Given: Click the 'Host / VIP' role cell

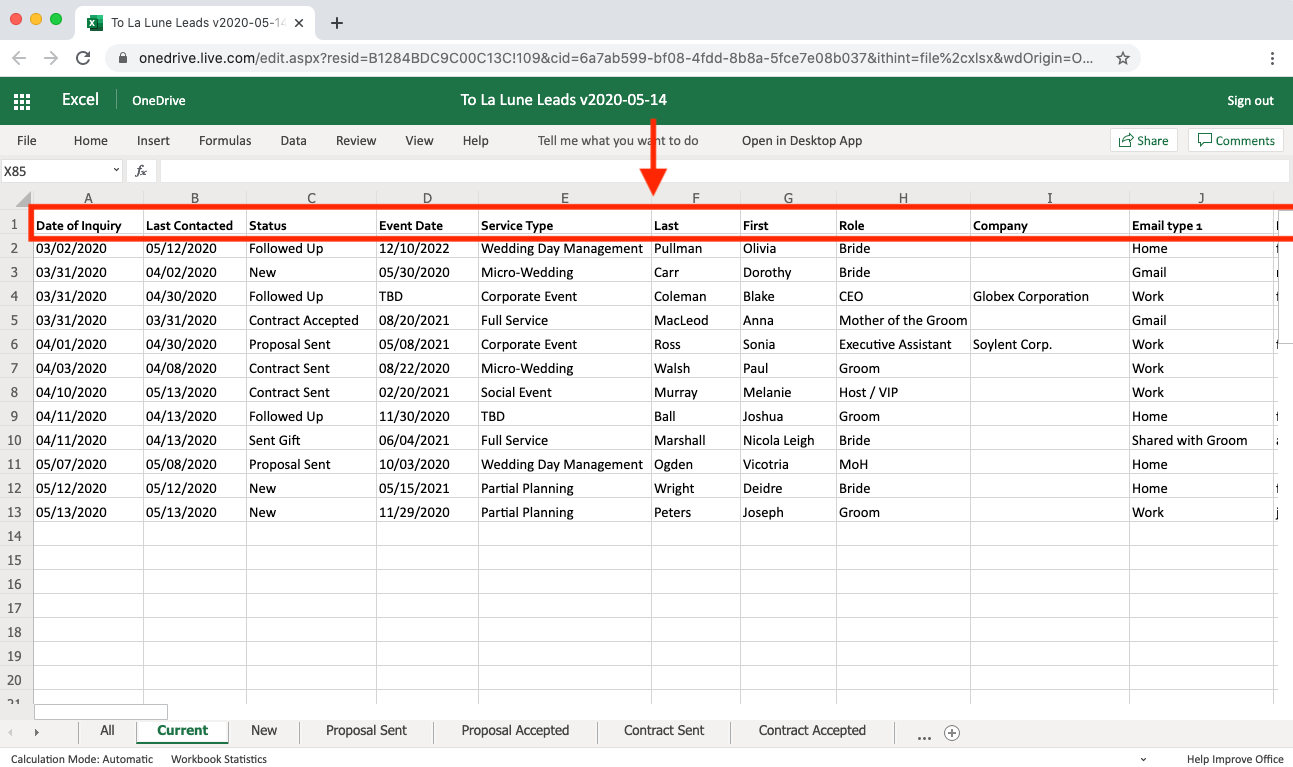Looking at the screenshot, I should coord(903,392).
